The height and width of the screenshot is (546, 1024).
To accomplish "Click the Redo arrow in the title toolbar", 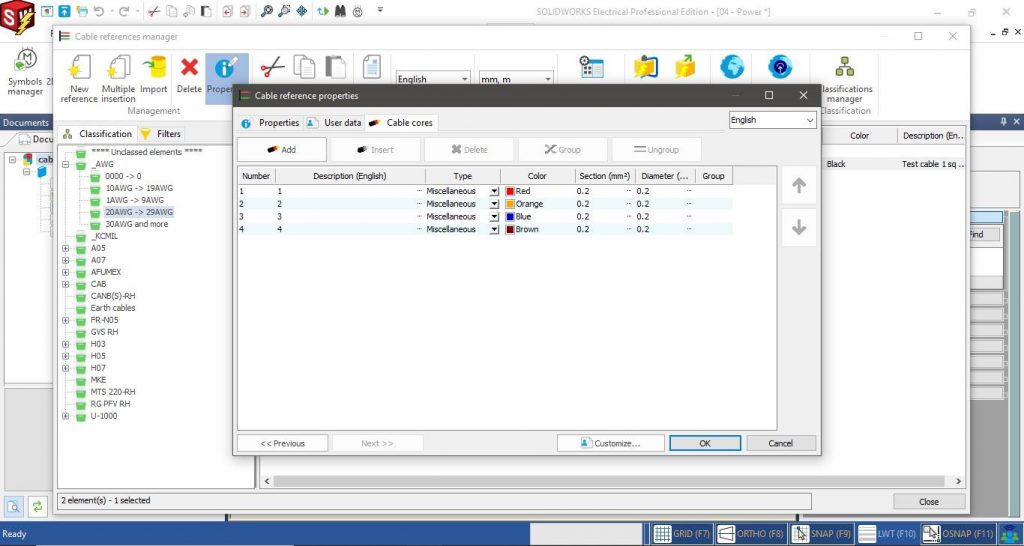I will [124, 11].
